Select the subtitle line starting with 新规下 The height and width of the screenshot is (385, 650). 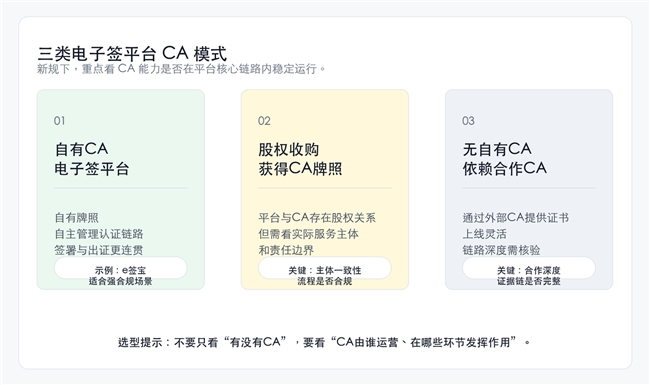click(x=181, y=69)
